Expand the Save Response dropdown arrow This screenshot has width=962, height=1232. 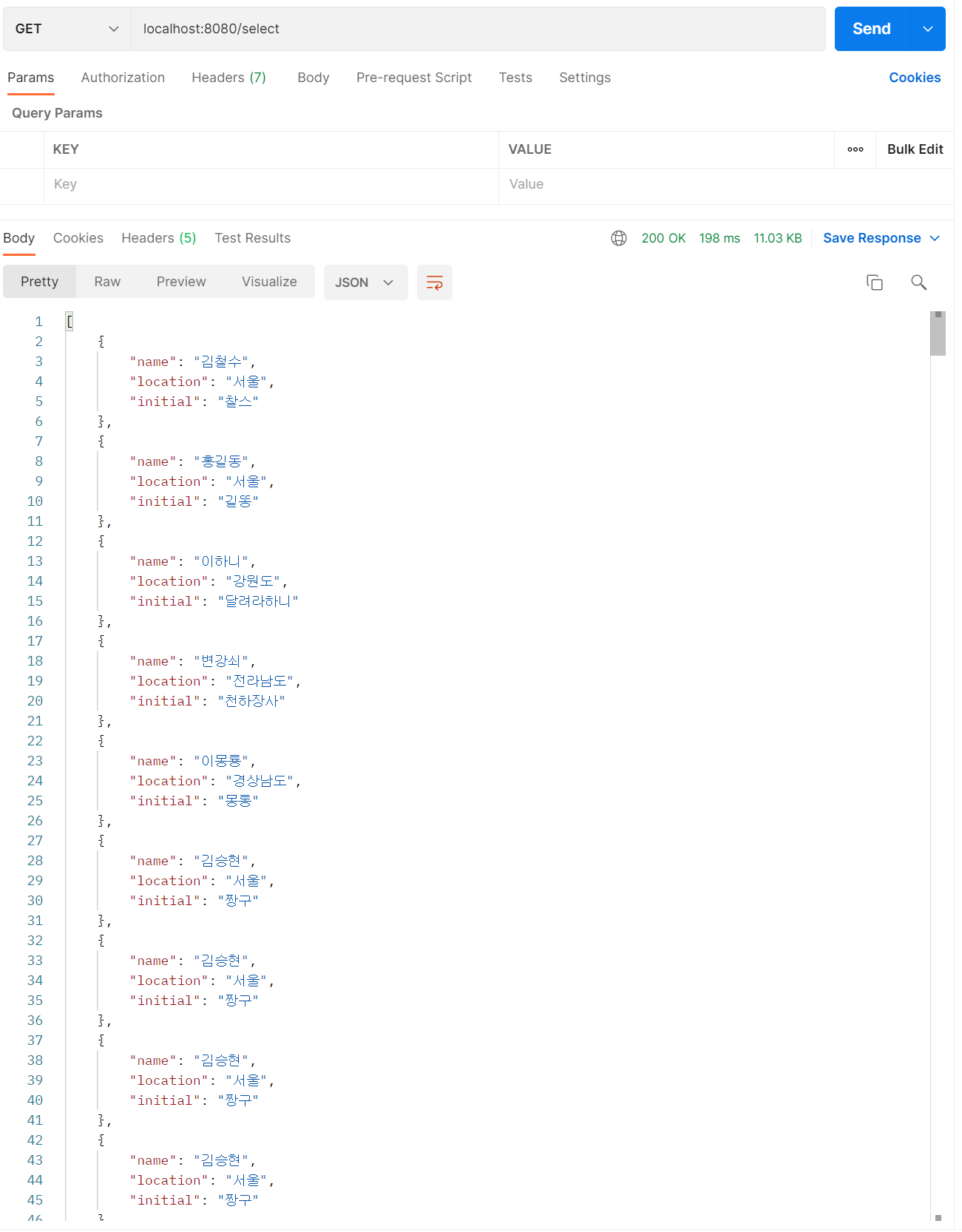tap(935, 238)
